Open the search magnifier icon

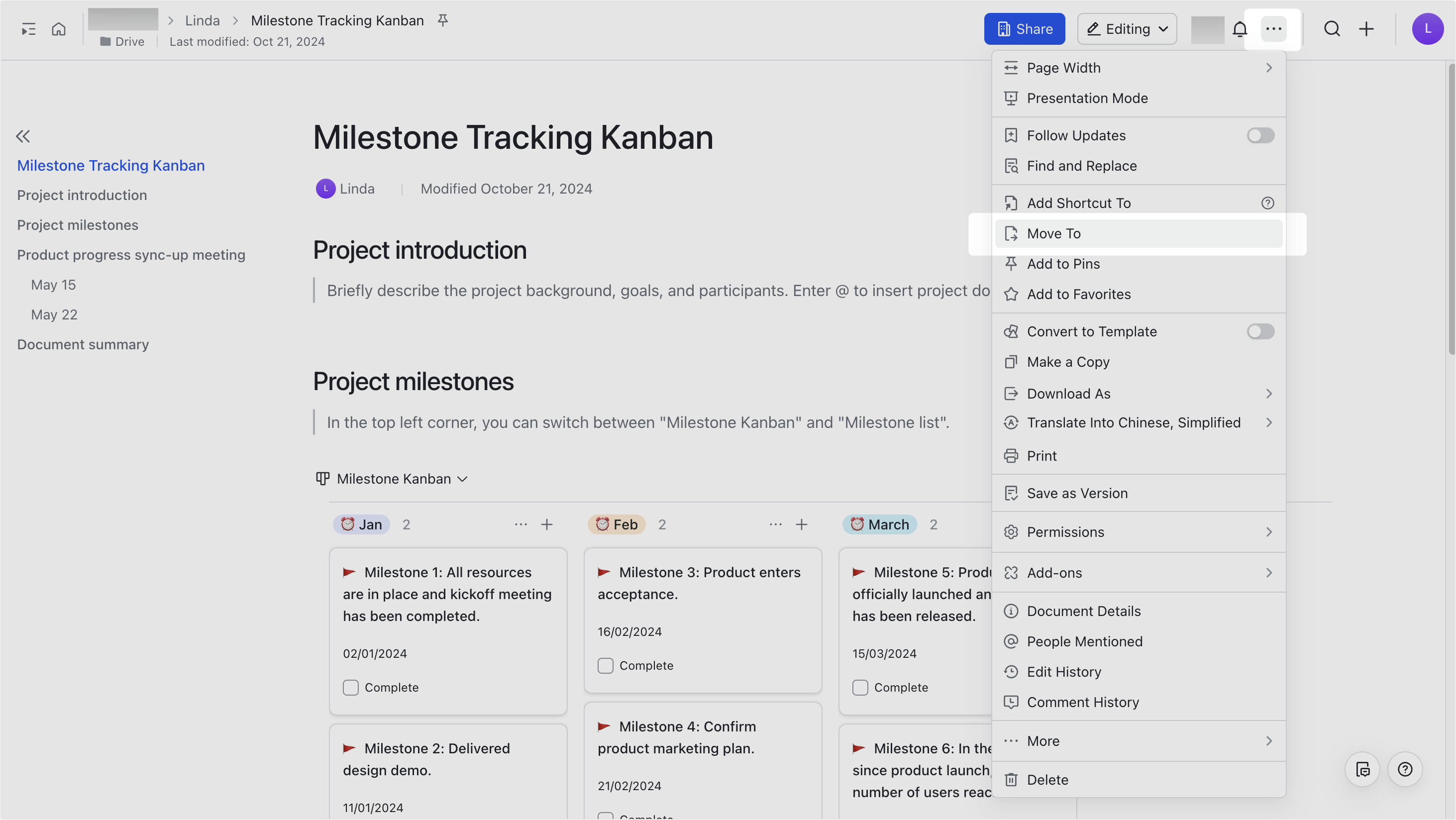pos(1332,29)
